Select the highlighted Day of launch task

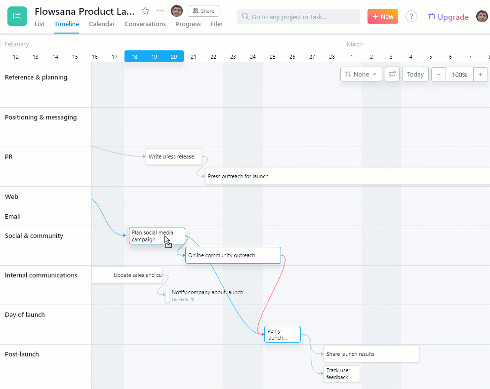[x=282, y=334]
